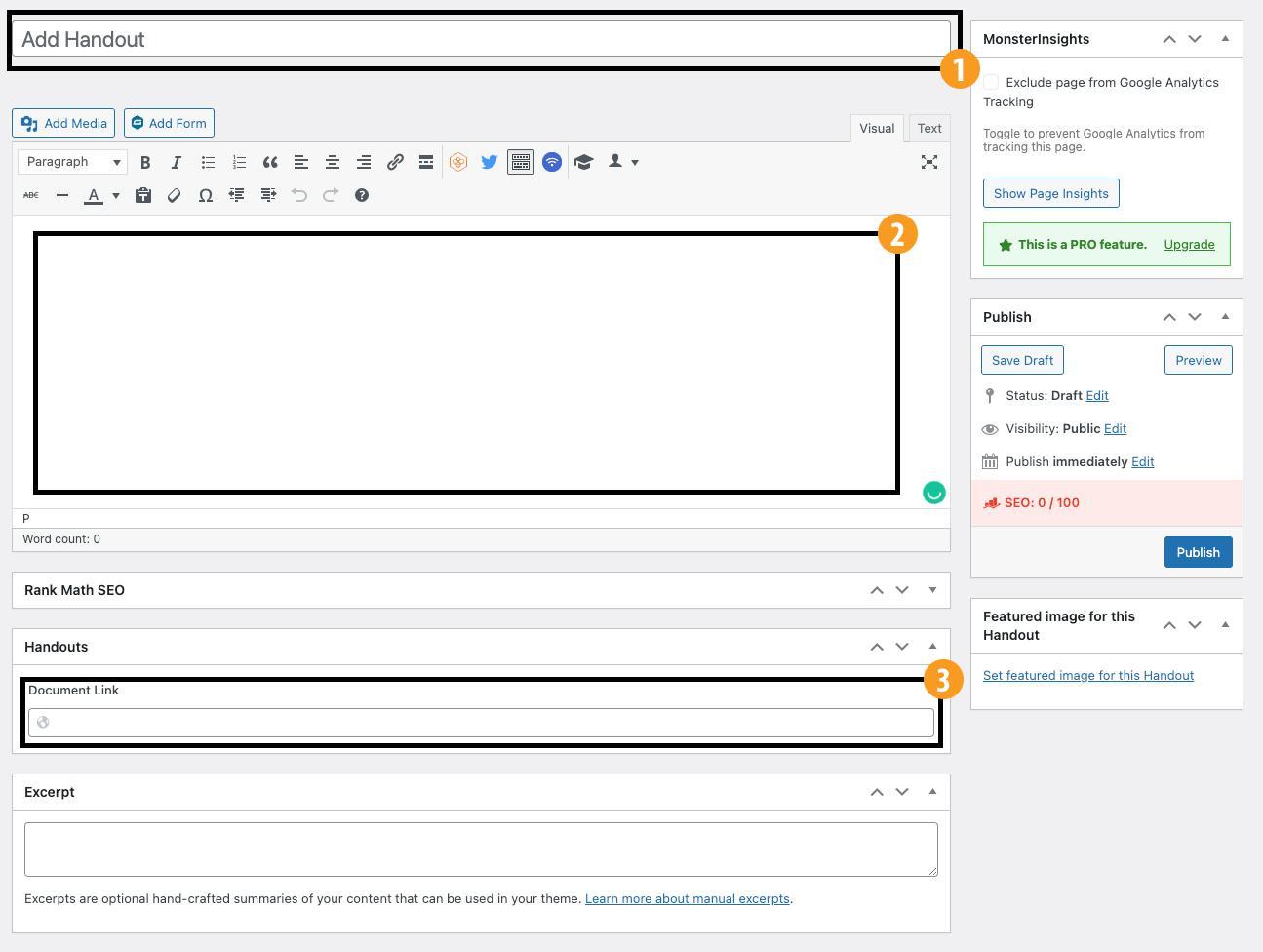The image size is (1263, 952).
Task: Align text right
Action: 364,162
